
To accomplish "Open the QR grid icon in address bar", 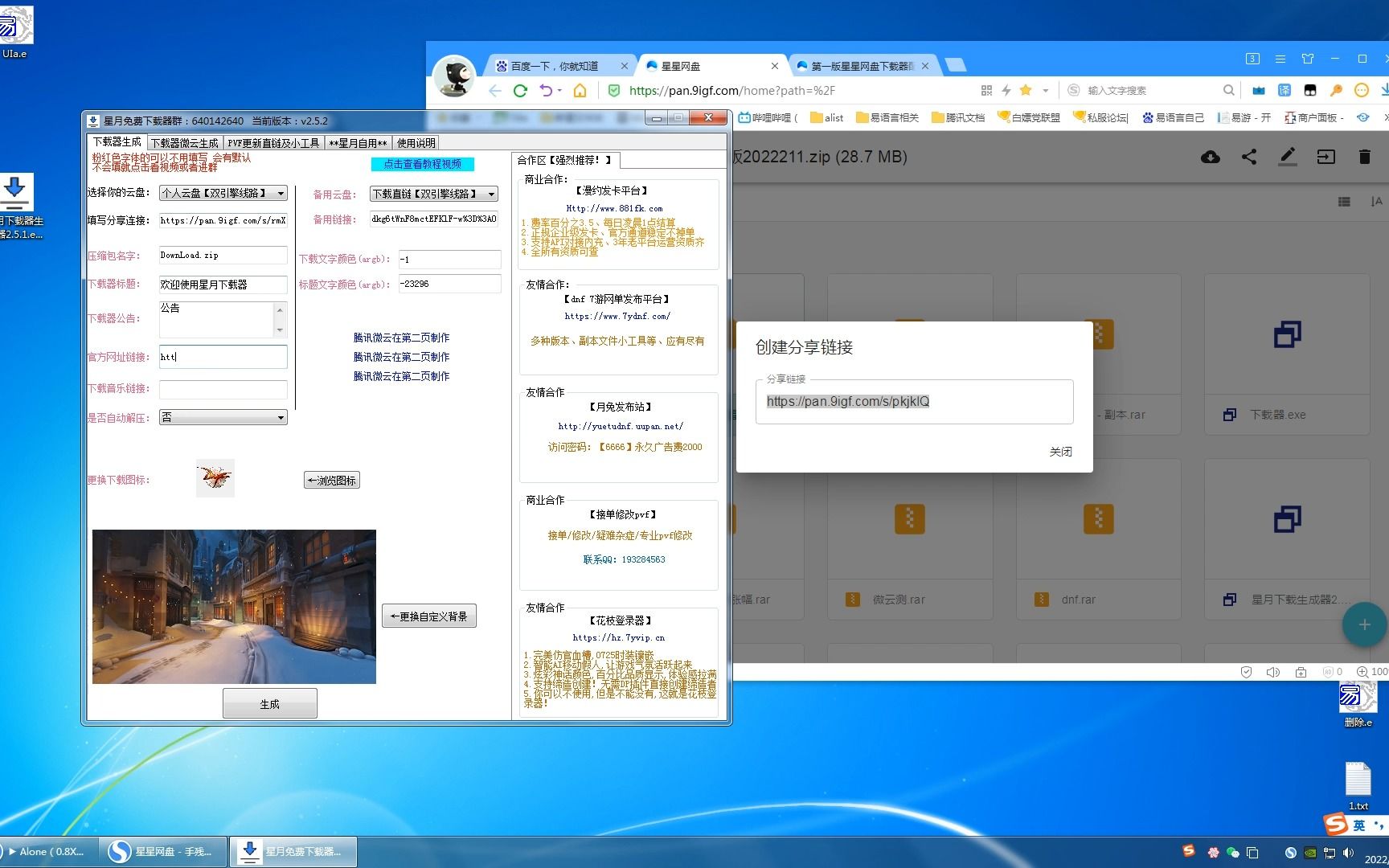I will point(986,90).
